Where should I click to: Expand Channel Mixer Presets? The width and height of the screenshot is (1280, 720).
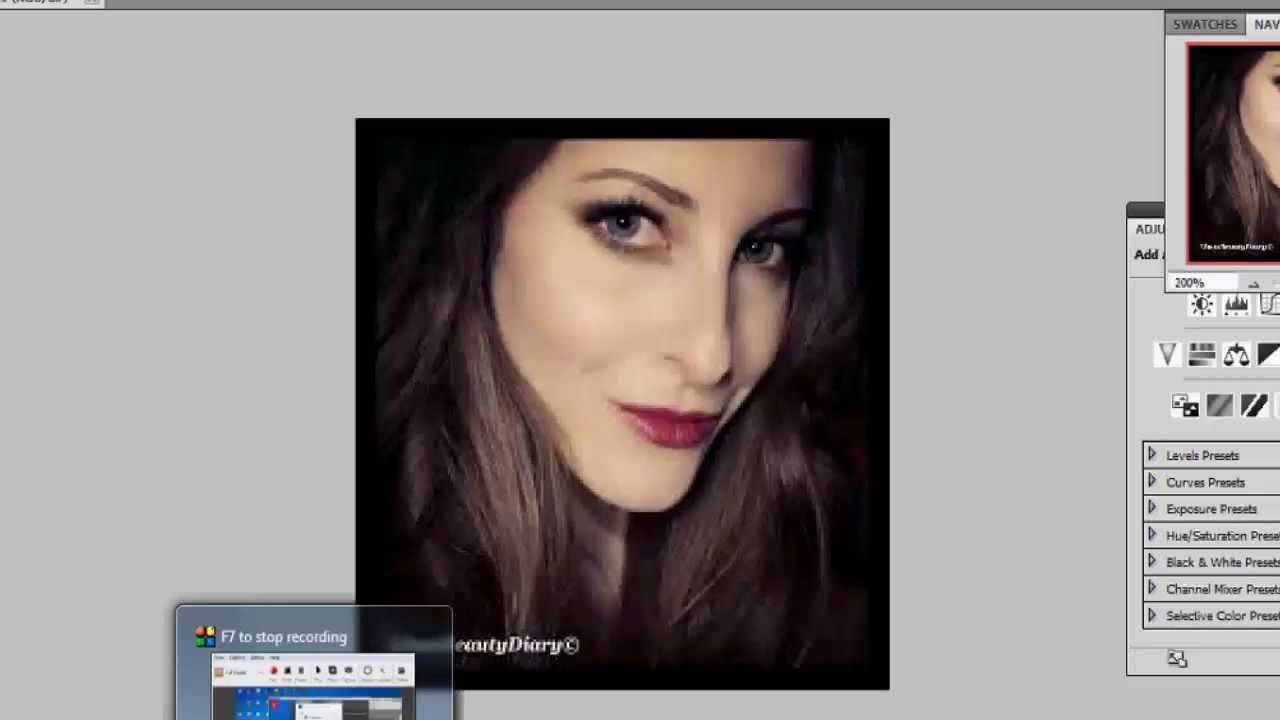click(x=1152, y=589)
